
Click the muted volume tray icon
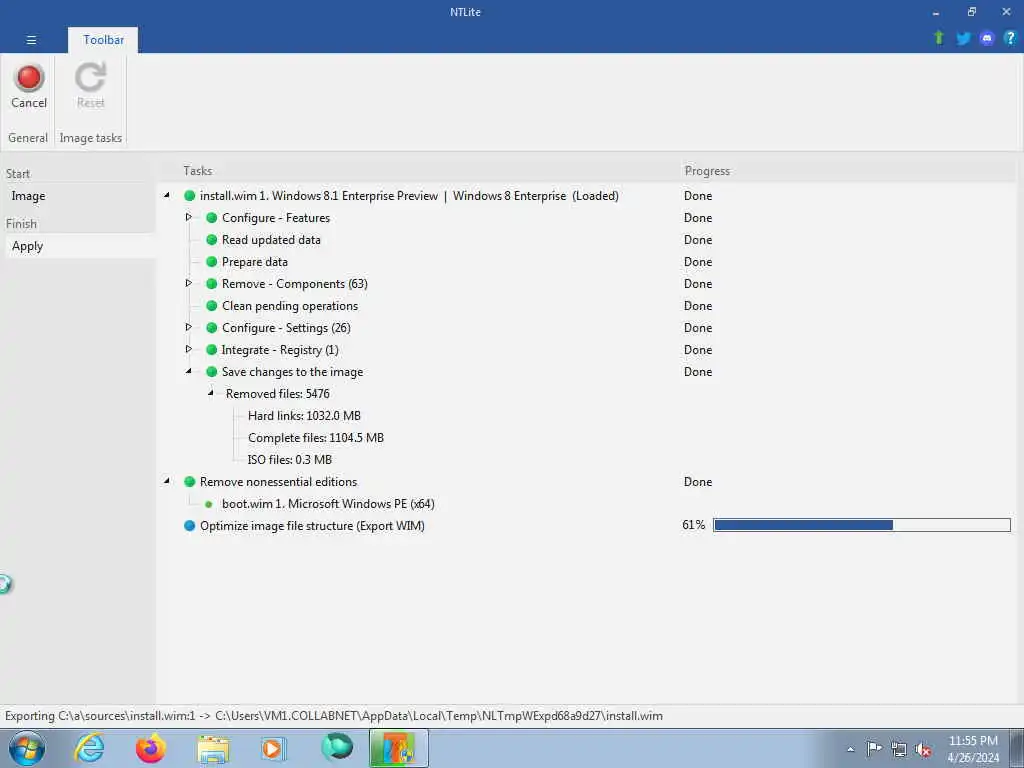point(923,749)
